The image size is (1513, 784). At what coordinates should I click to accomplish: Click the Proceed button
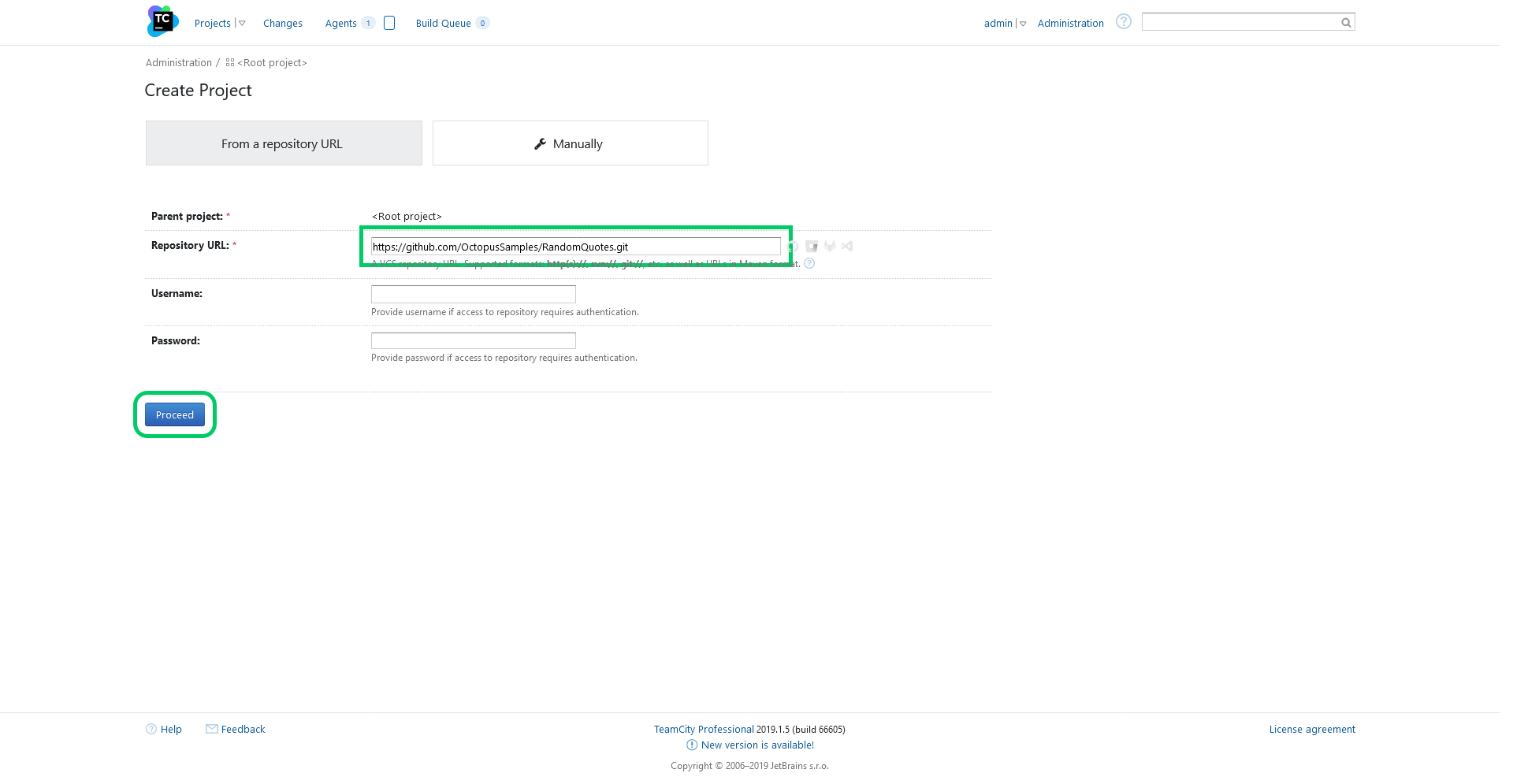(x=175, y=414)
